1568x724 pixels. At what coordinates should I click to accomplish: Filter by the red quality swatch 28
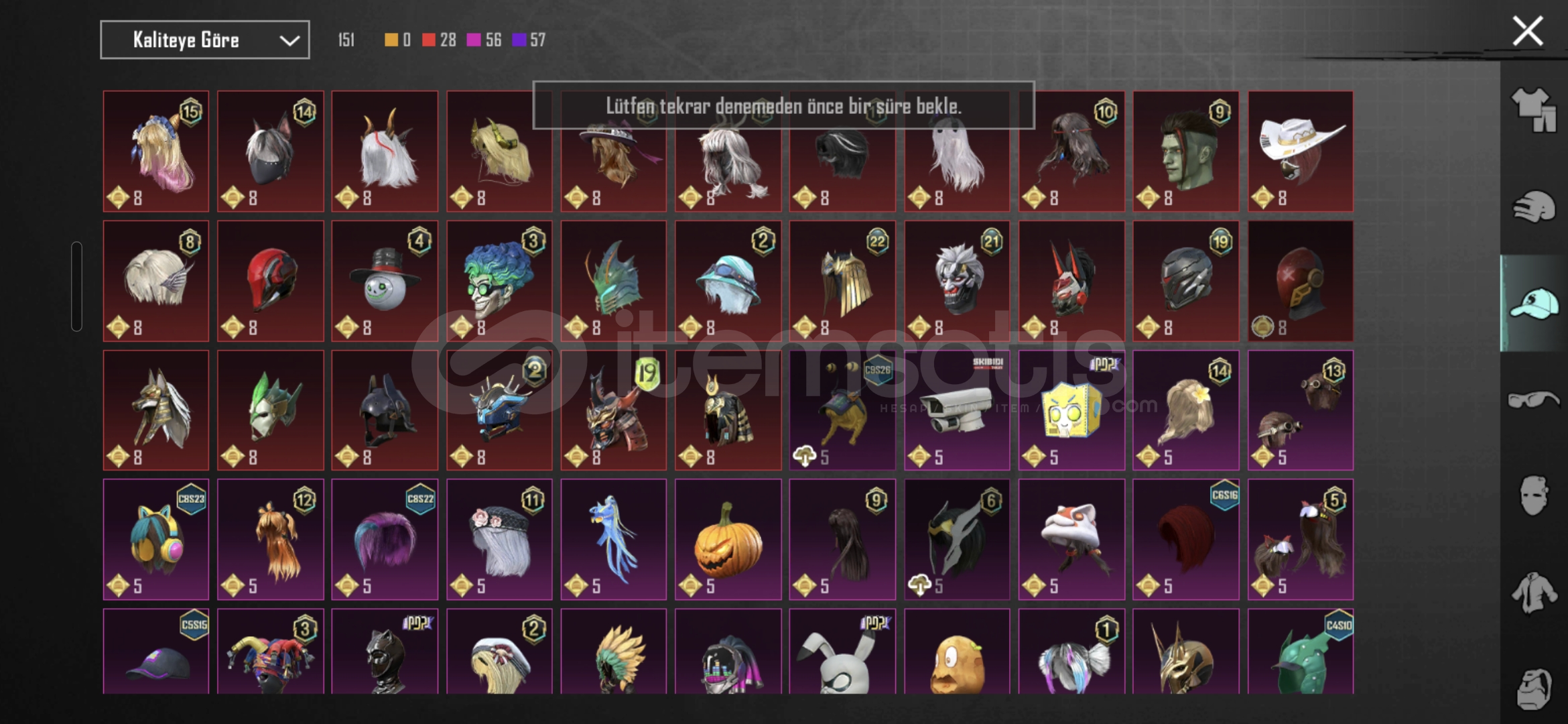[x=439, y=40]
